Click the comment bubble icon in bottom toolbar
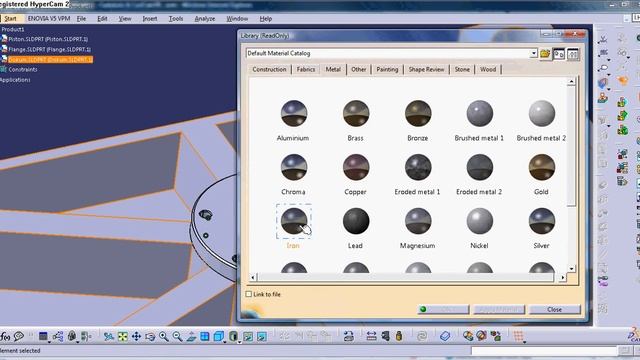640x360 pixels. [x=19, y=336]
